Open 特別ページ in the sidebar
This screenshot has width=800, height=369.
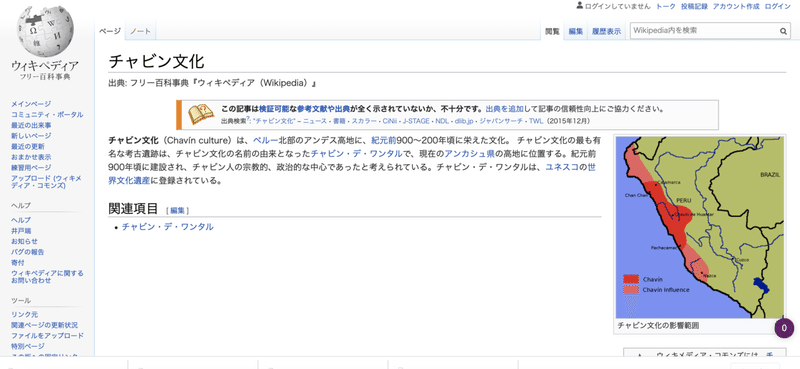(x=28, y=346)
